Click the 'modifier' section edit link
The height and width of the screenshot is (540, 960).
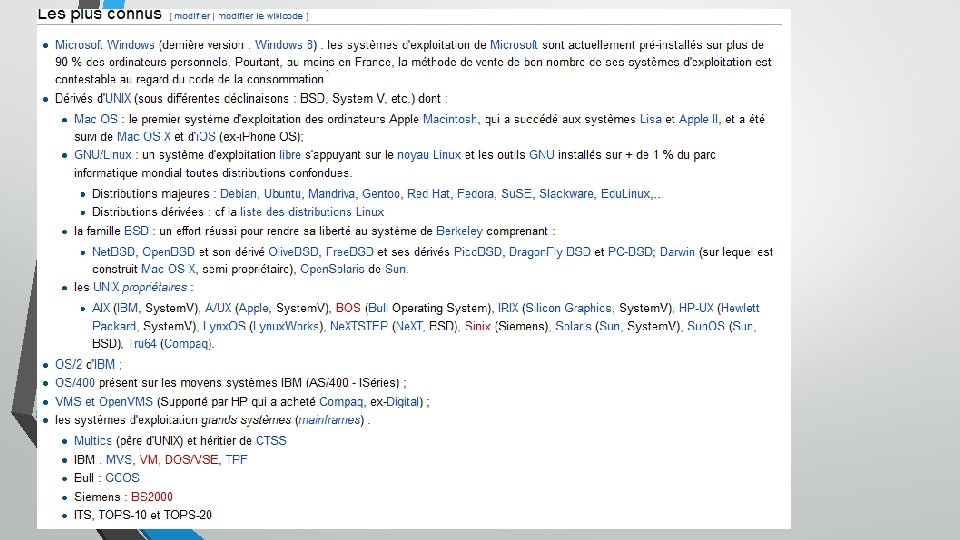(192, 16)
